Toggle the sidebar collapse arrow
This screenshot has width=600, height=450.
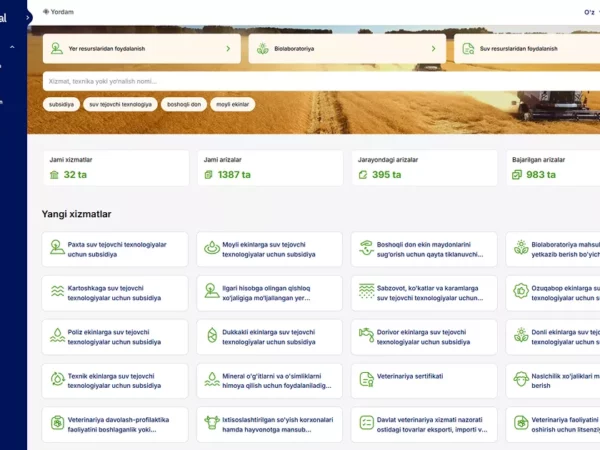(x=29, y=15)
